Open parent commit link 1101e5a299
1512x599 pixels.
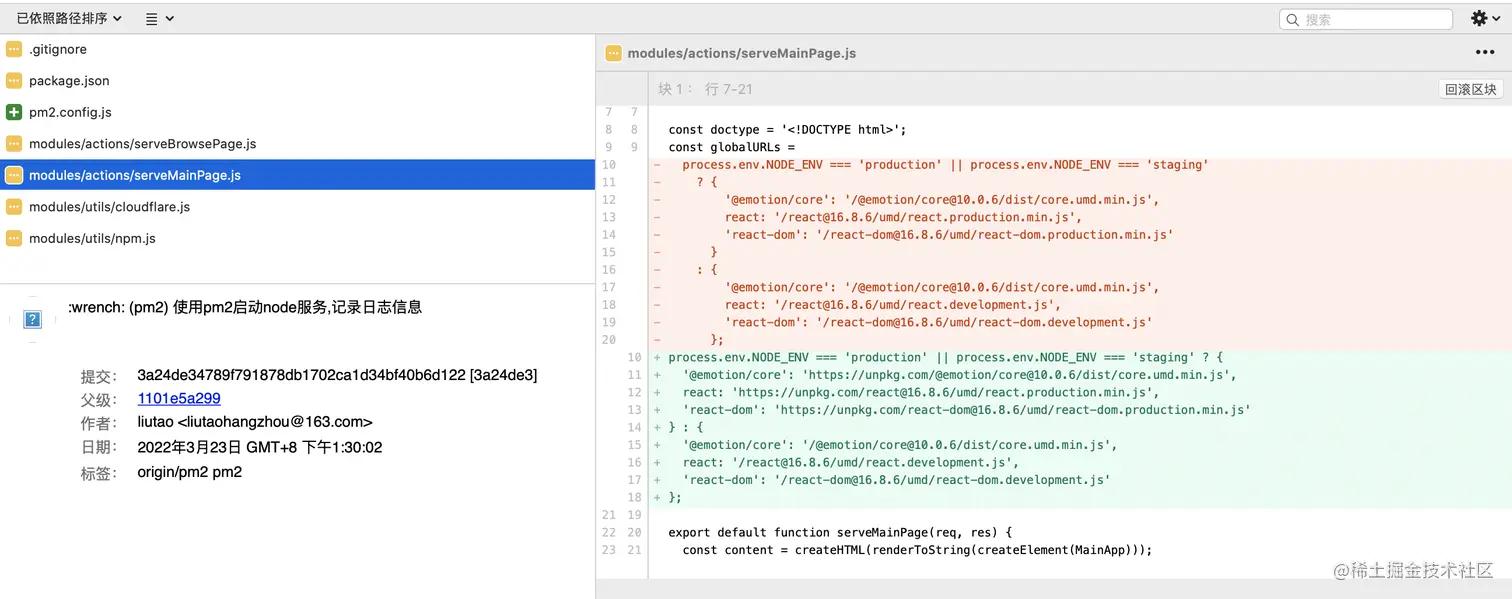(x=179, y=398)
